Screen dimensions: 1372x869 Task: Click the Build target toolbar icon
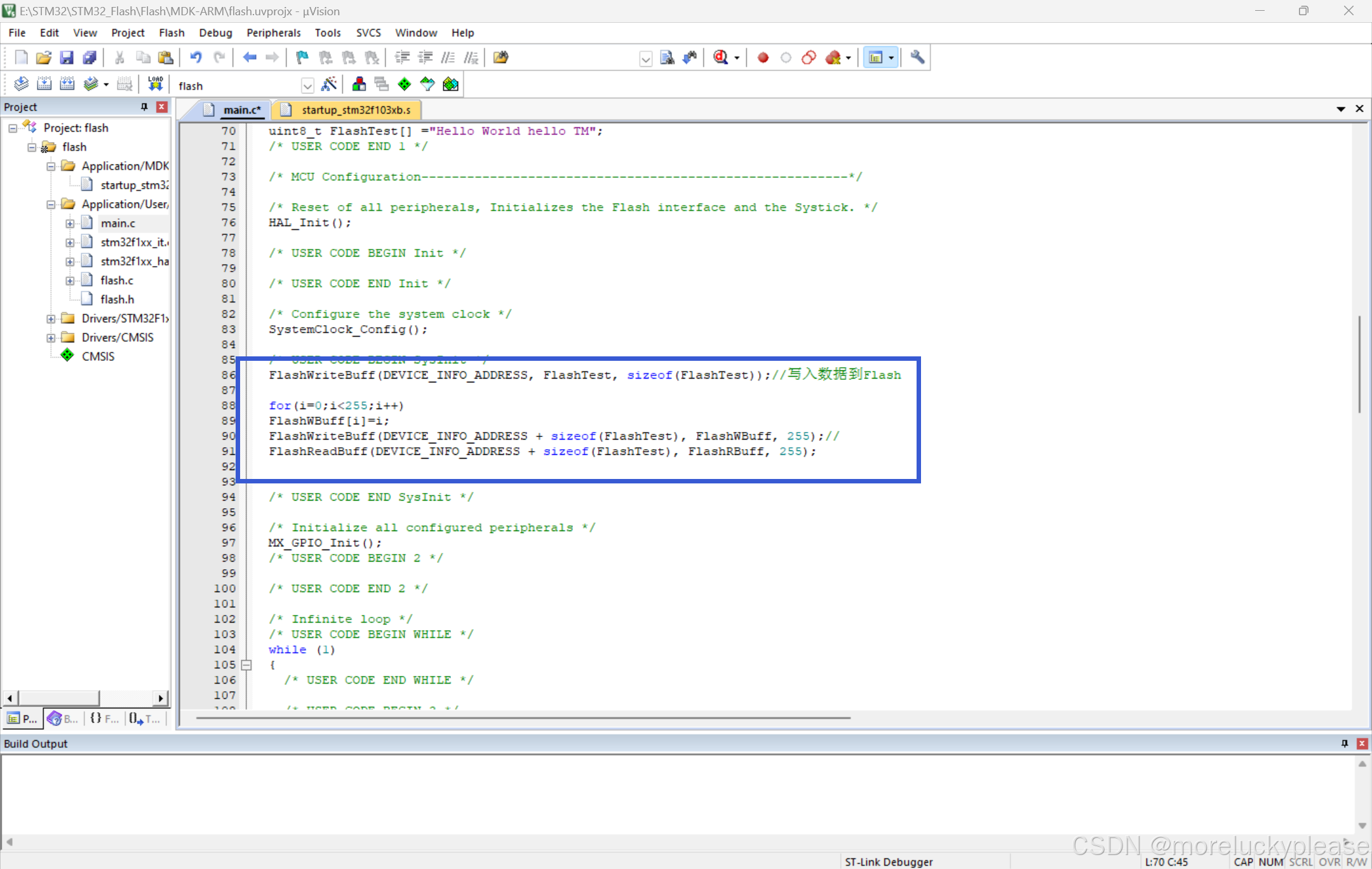coord(44,84)
